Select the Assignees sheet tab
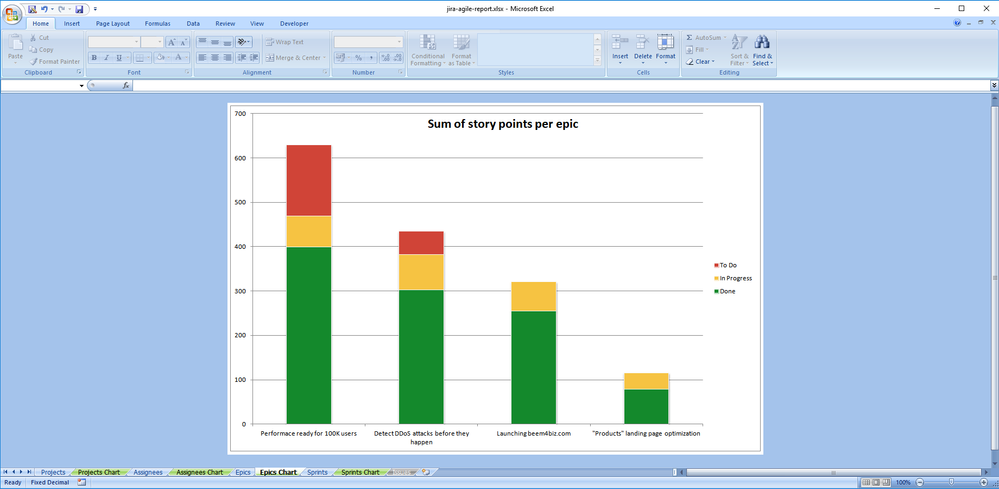This screenshot has height=489, width=999. pyautogui.click(x=148, y=472)
